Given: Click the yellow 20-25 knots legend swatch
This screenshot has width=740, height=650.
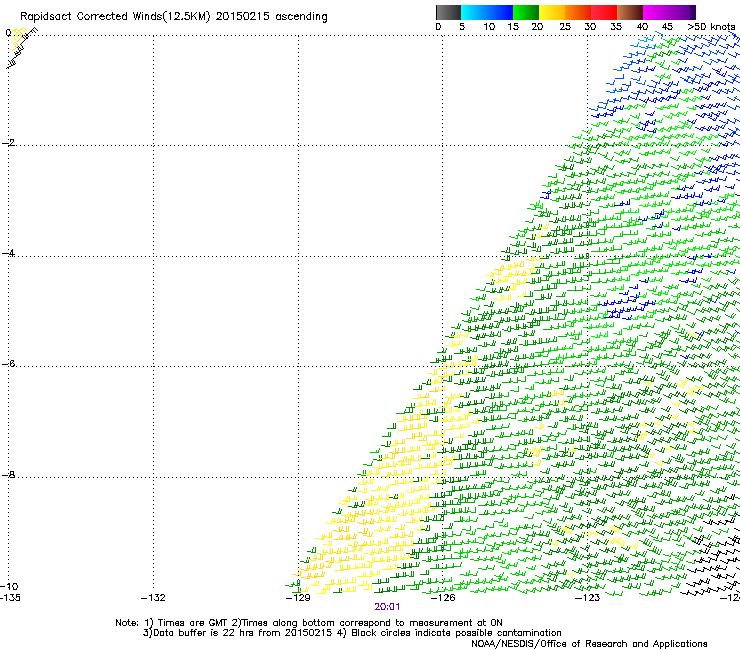Looking at the screenshot, I should click(552, 12).
